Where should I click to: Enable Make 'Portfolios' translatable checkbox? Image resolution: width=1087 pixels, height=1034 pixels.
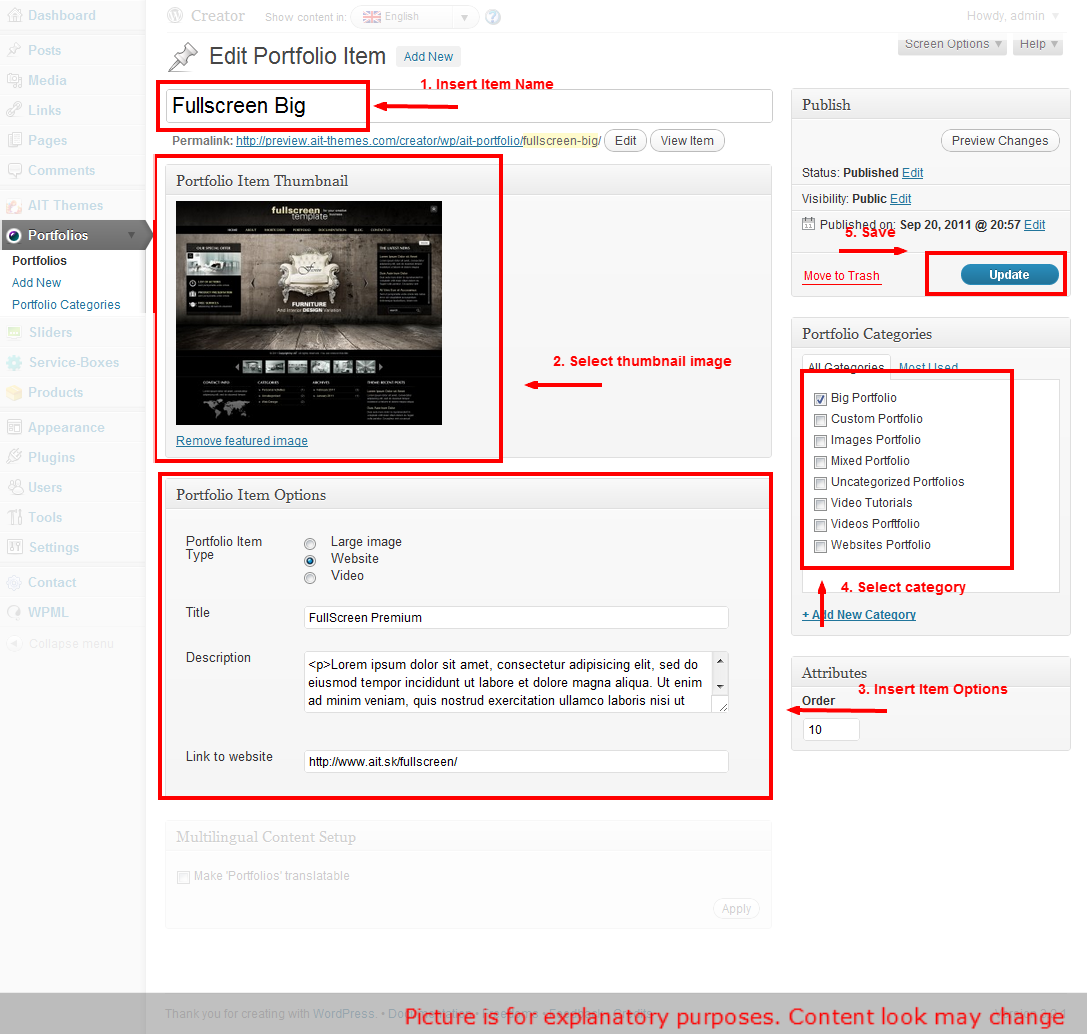click(x=183, y=877)
